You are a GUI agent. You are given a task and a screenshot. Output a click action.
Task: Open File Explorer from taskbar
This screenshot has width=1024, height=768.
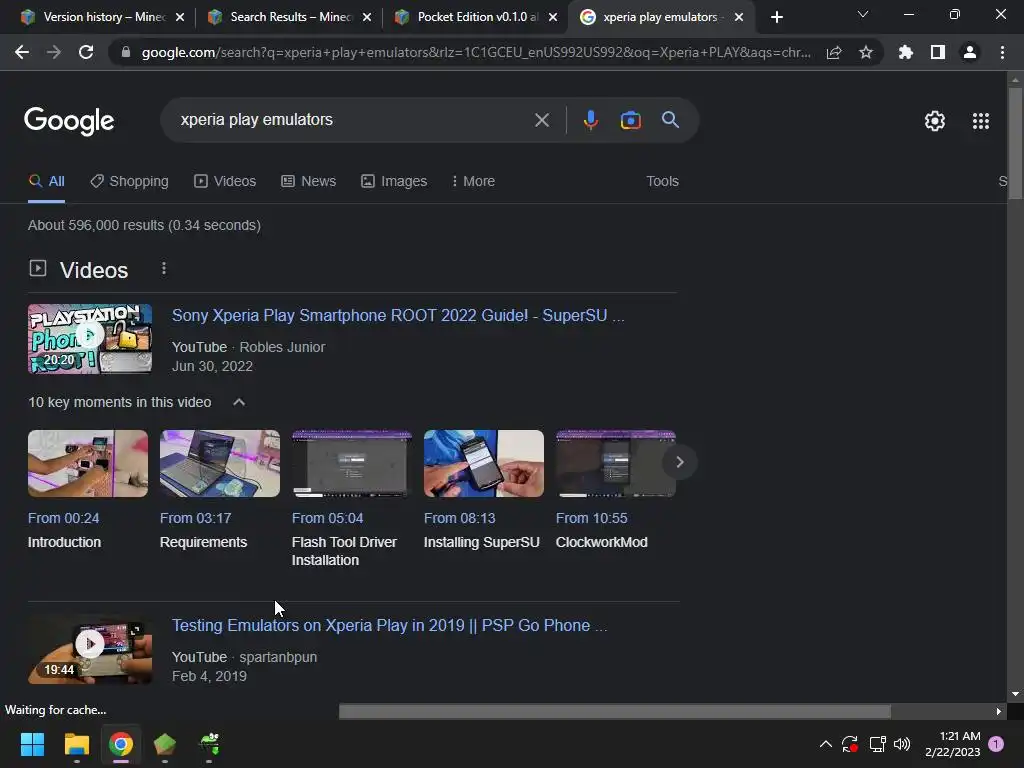click(76, 744)
